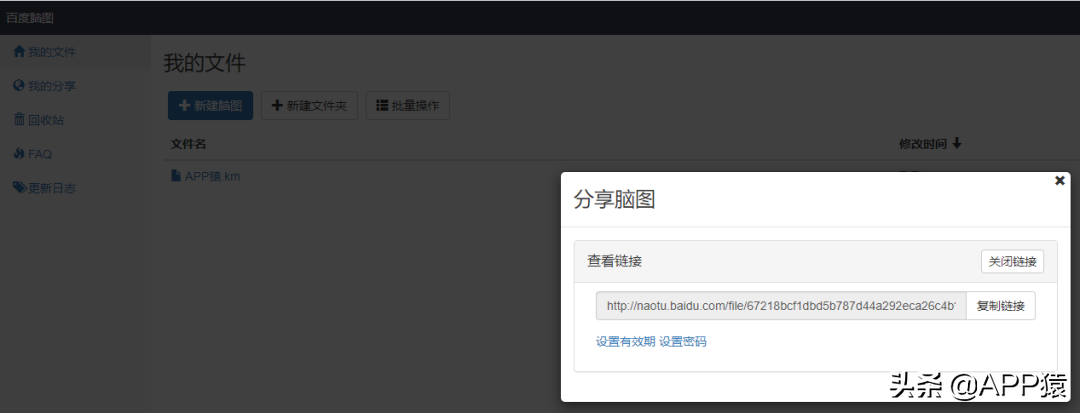Click 关闭链接 button
This screenshot has height=413, width=1080.
pyautogui.click(x=1012, y=262)
